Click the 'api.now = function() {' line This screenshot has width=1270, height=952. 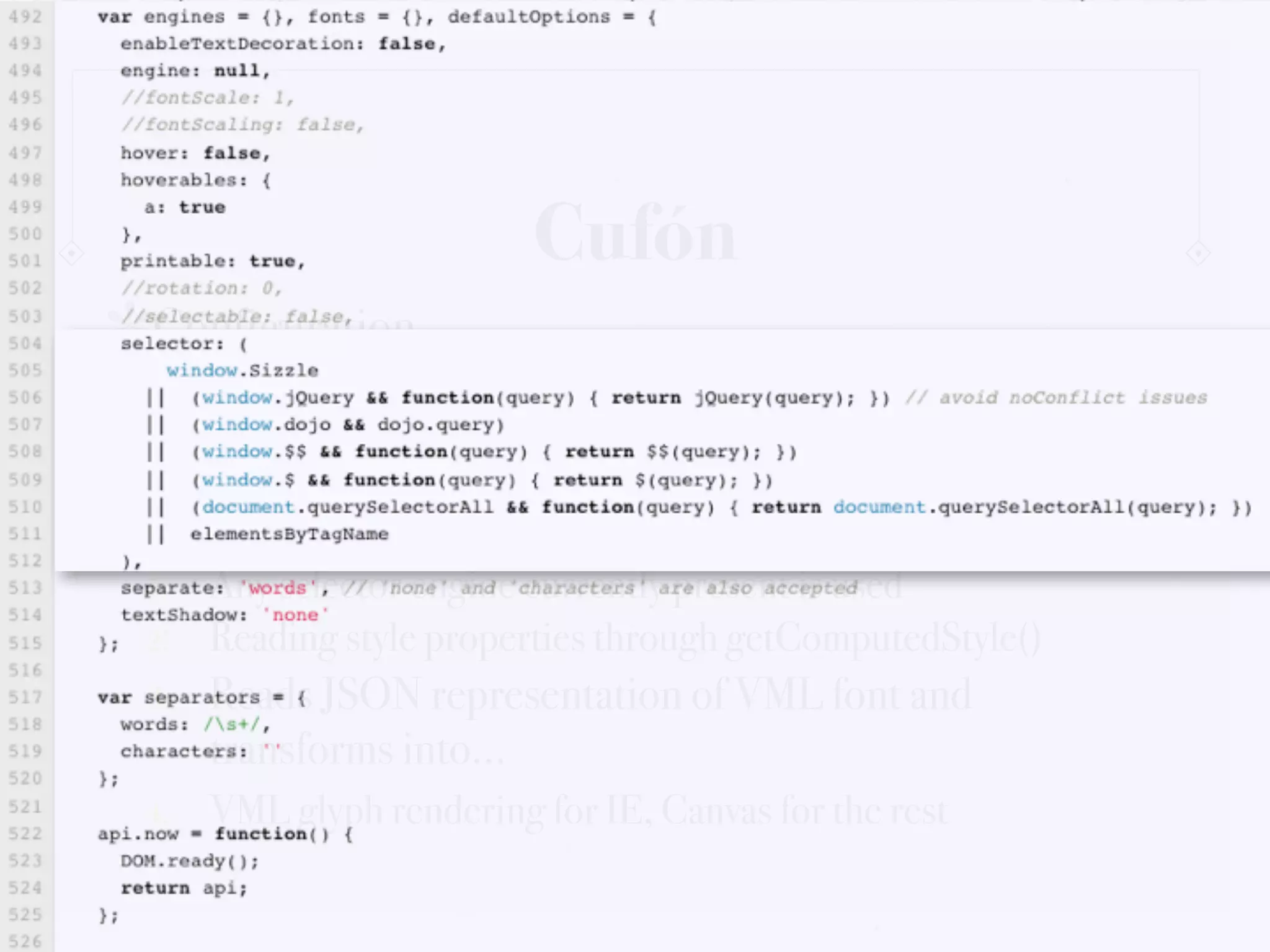[x=225, y=834]
